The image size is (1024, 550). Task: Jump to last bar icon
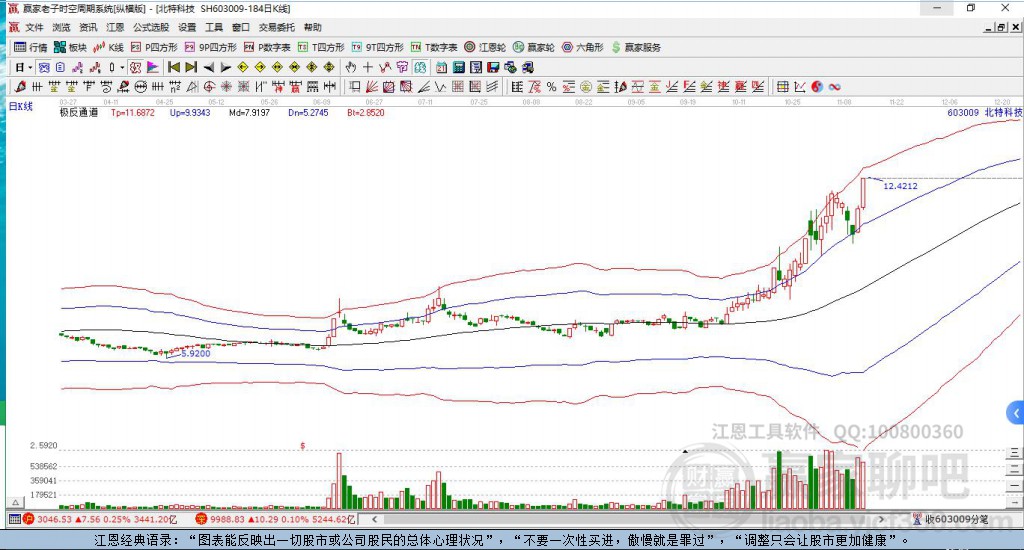point(191,67)
